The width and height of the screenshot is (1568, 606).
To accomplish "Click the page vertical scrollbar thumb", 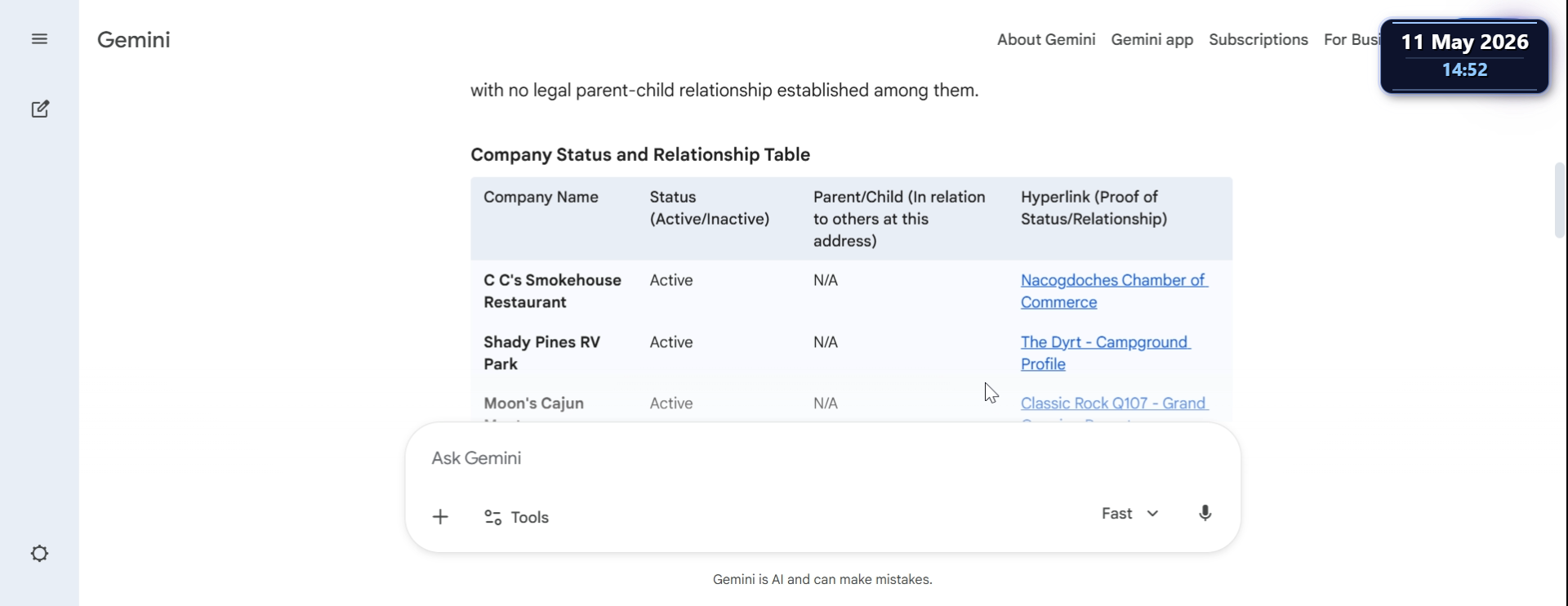I will click(x=1560, y=200).
